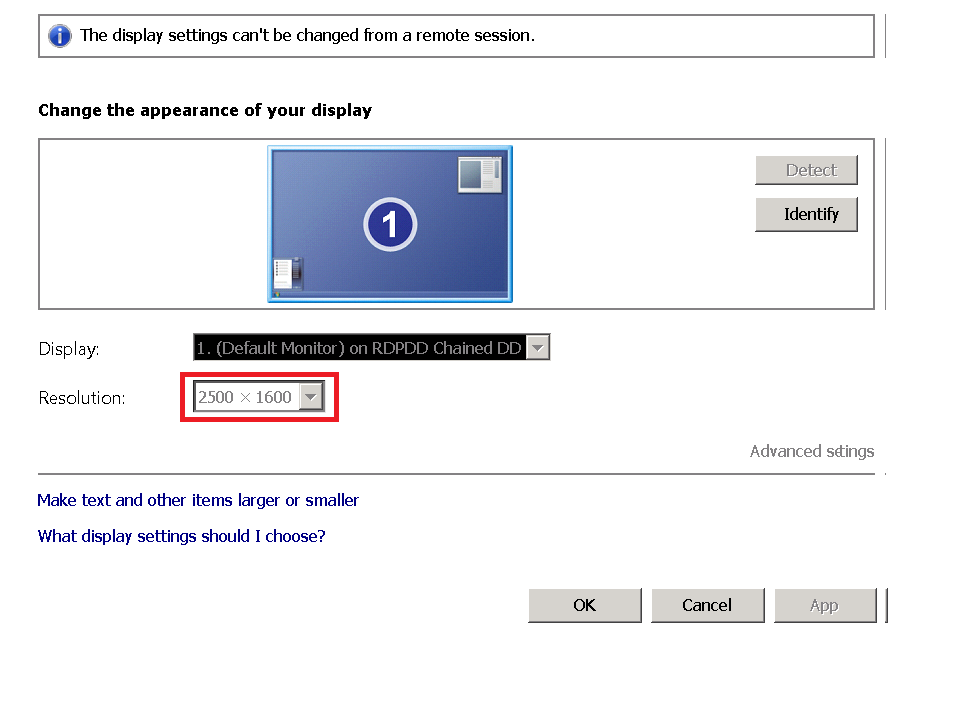Click the Resolution: label
966x708 pixels.
81,398
